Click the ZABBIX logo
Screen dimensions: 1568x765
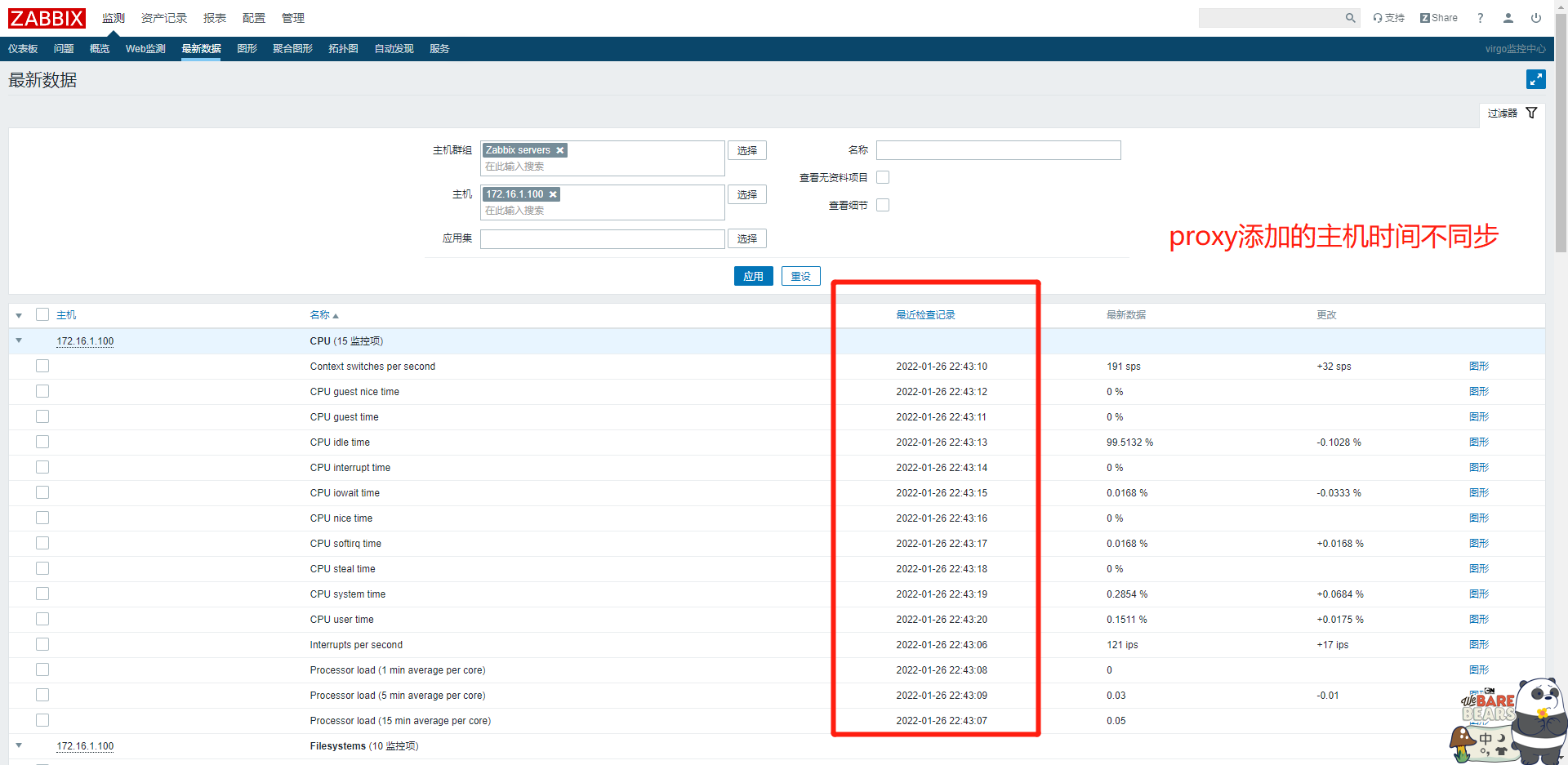point(47,18)
